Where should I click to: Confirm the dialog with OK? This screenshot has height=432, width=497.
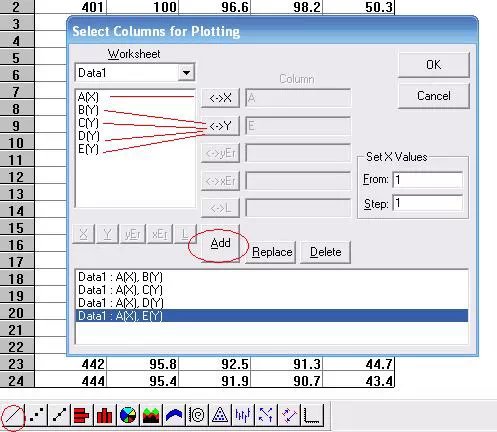pos(434,65)
